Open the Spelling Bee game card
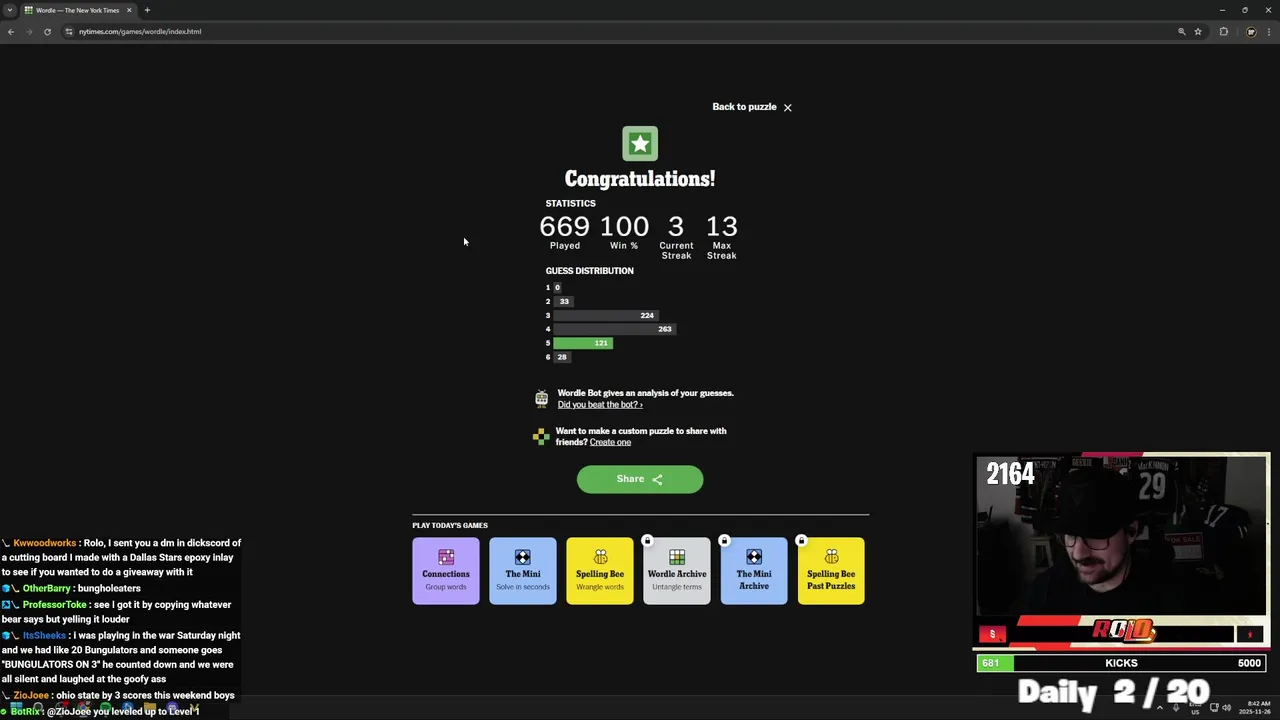Screen dimensions: 1280x720 click(x=600, y=571)
